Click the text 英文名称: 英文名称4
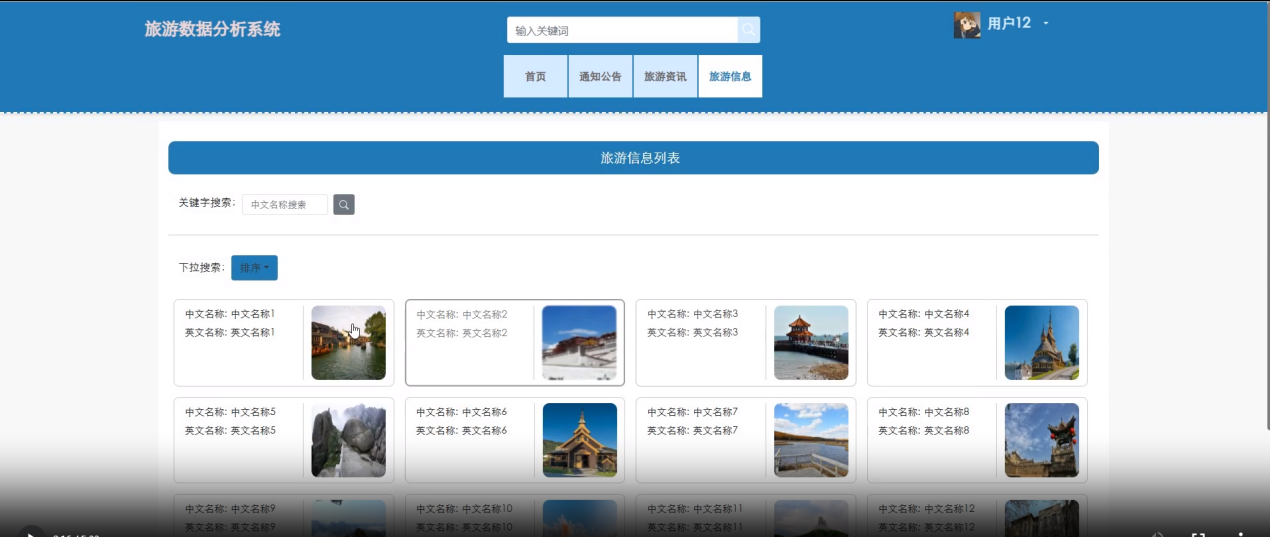This screenshot has width=1270, height=537. click(924, 332)
